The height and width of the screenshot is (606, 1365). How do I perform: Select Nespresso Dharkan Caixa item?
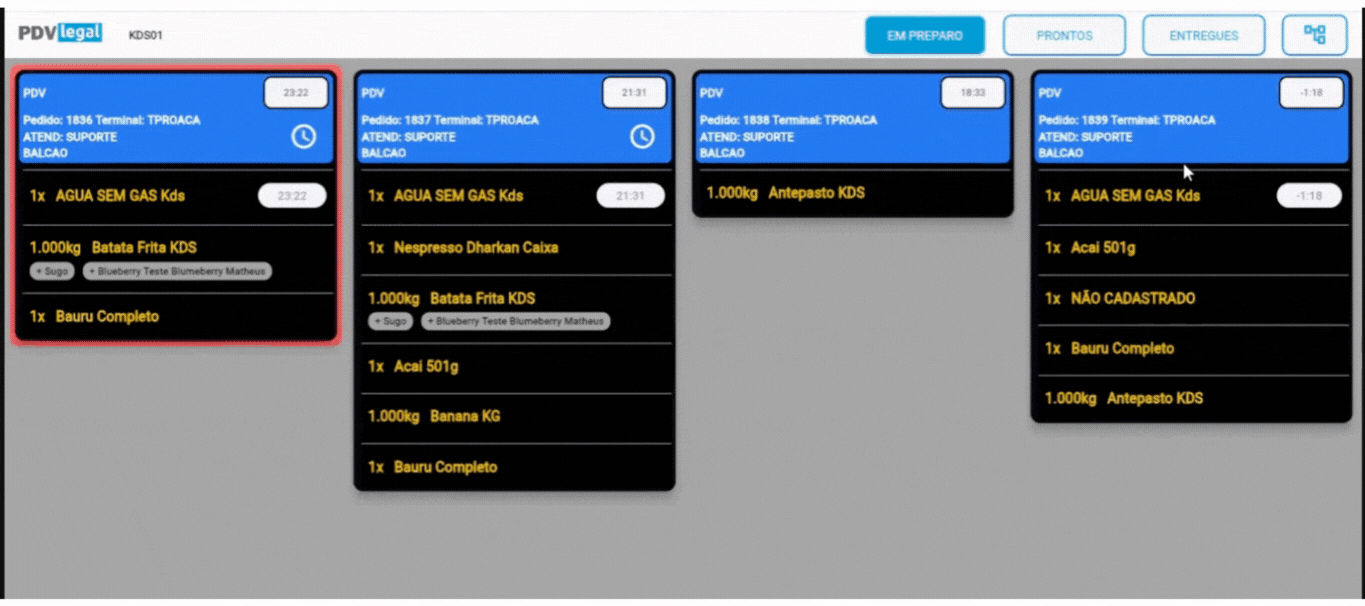coord(476,247)
